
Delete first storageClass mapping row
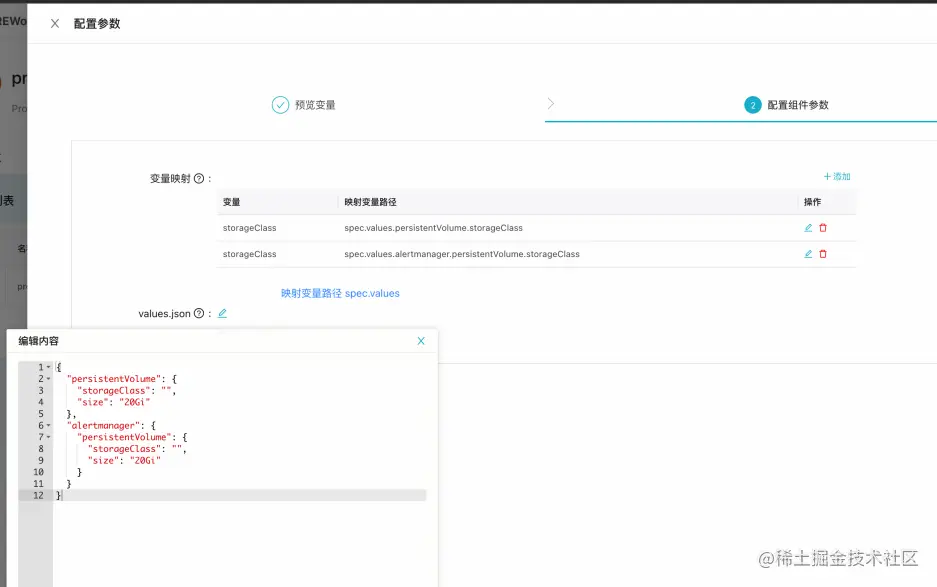point(823,228)
